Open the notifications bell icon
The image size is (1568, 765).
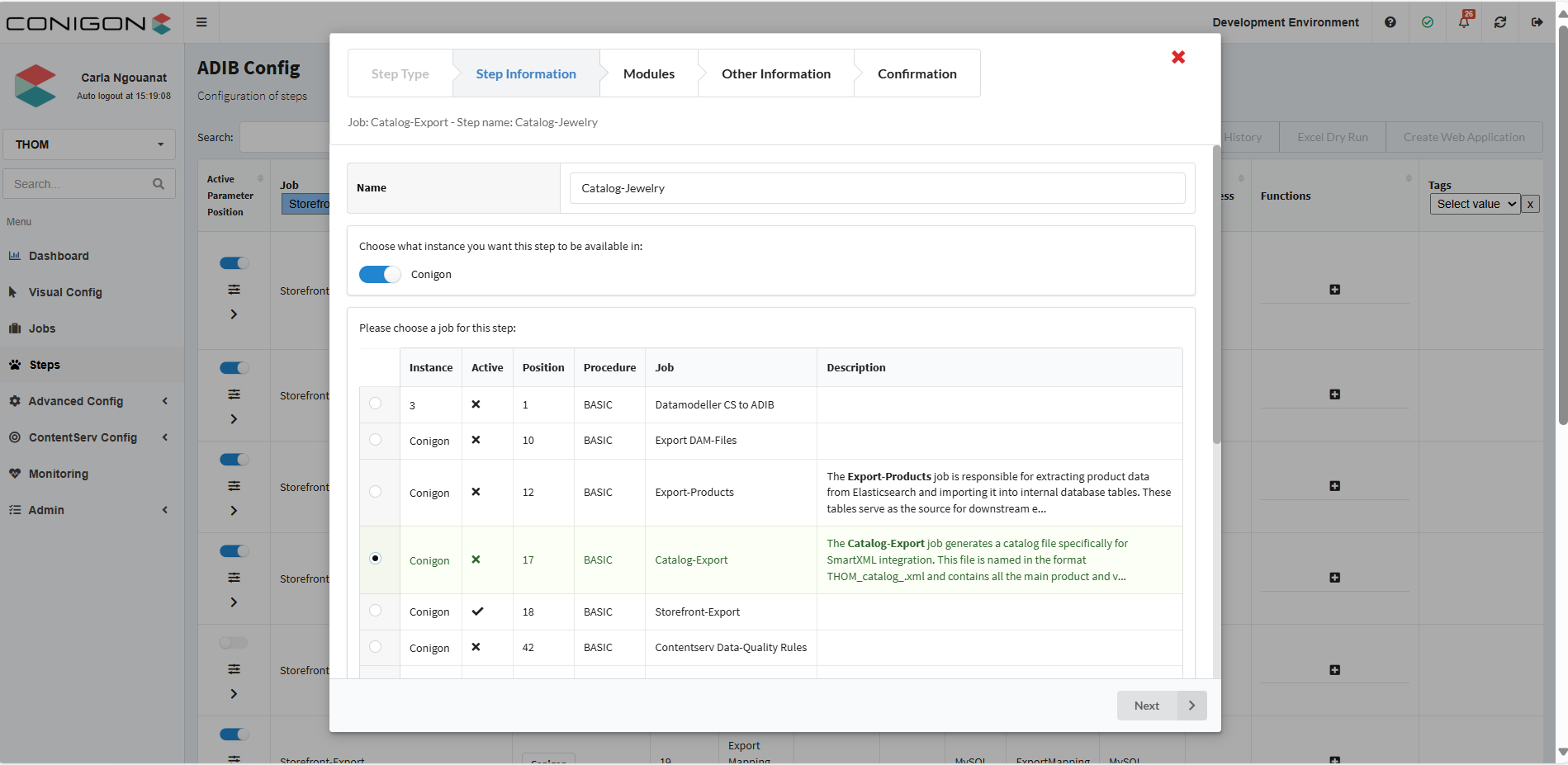click(x=1464, y=22)
